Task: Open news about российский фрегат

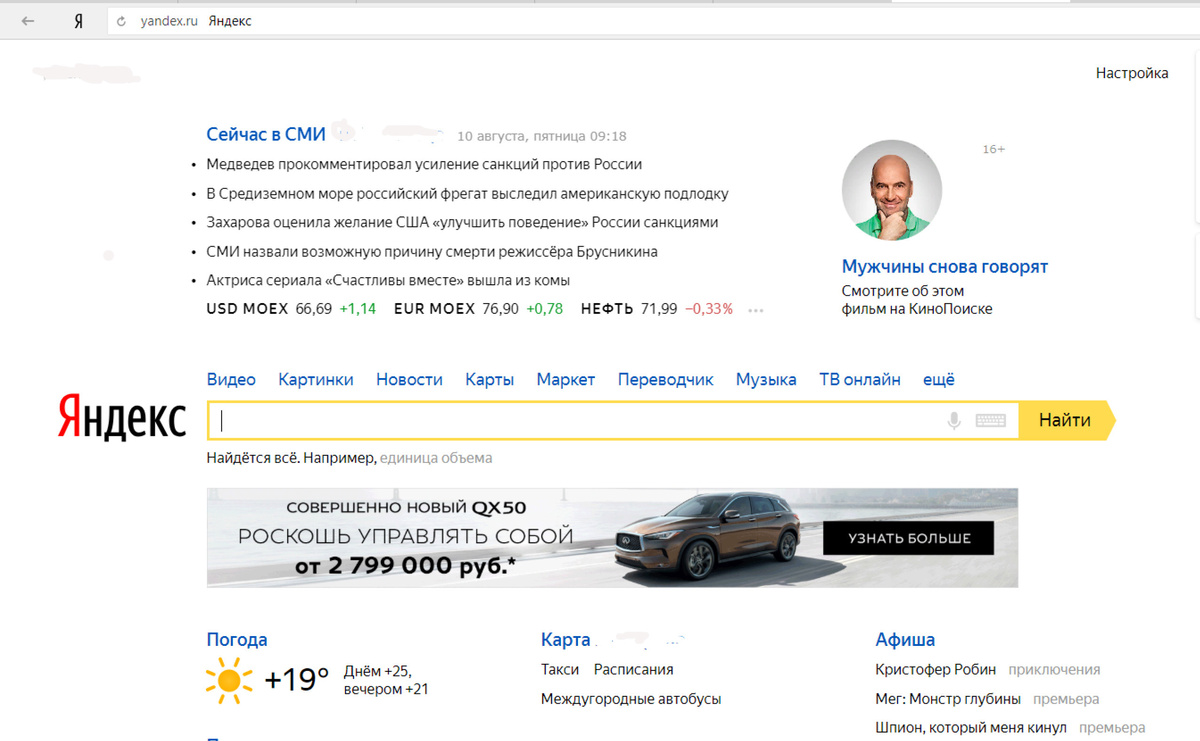Action: click(467, 193)
